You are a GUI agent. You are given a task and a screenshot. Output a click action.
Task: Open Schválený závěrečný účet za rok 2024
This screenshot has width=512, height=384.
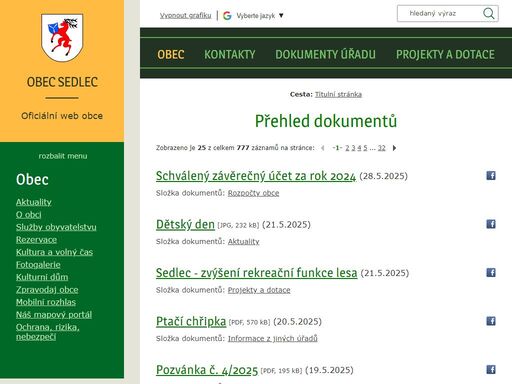pyautogui.click(x=256, y=176)
